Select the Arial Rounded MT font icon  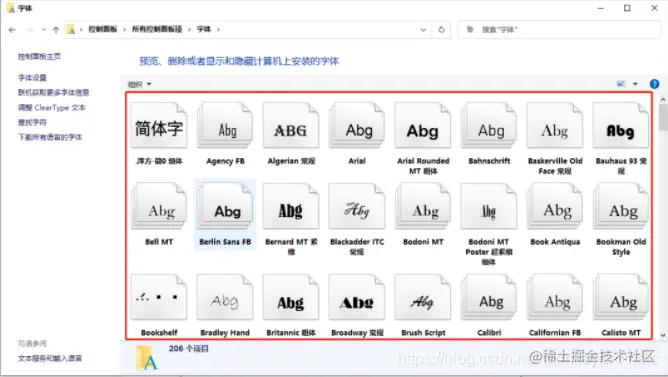coord(423,125)
